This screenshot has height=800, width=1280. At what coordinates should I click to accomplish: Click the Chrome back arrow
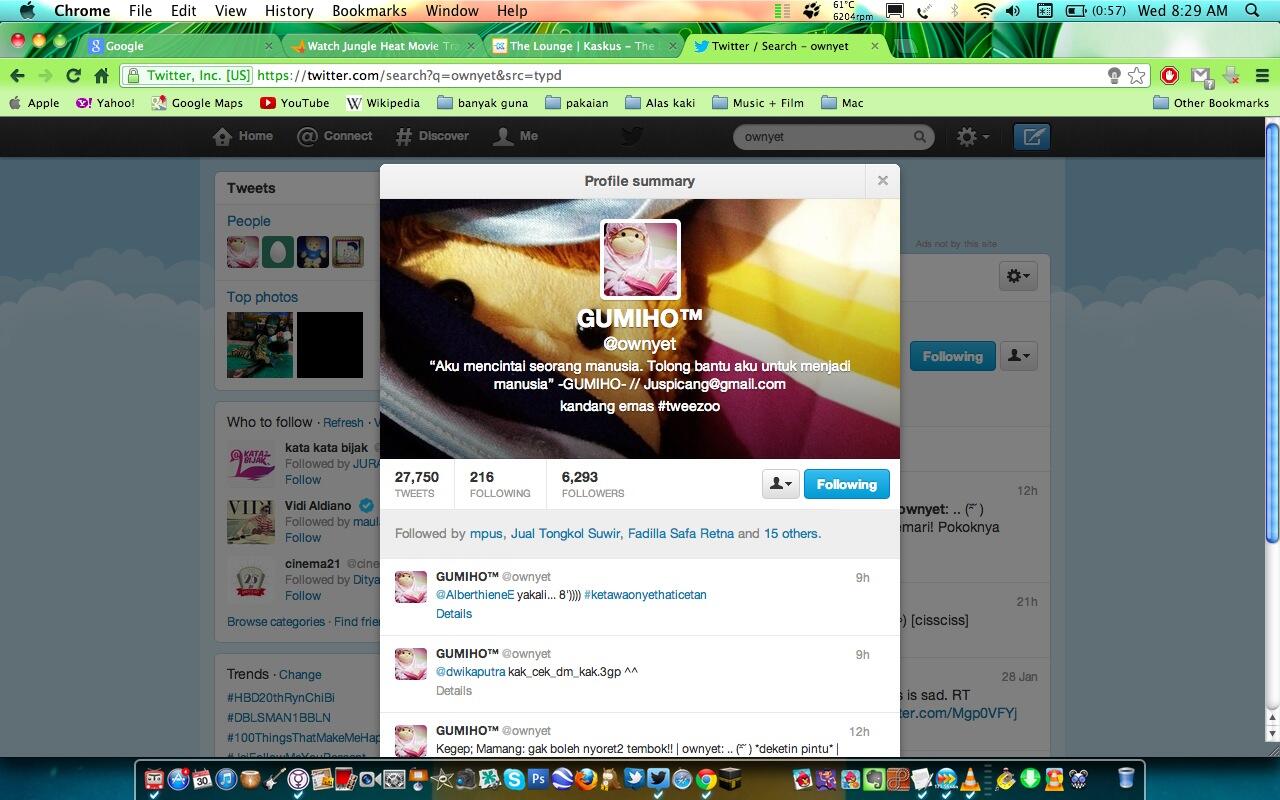[17, 75]
